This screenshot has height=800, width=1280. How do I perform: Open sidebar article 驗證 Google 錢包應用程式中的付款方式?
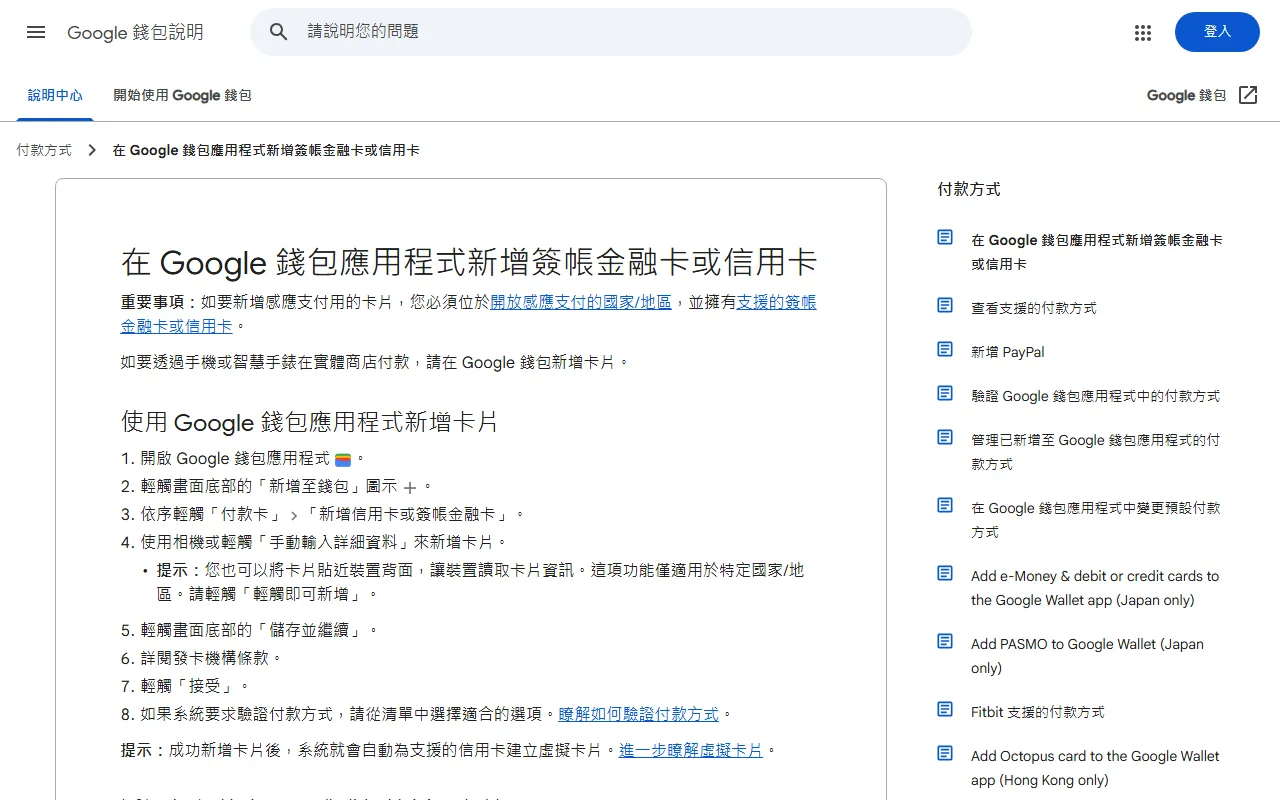point(1095,396)
